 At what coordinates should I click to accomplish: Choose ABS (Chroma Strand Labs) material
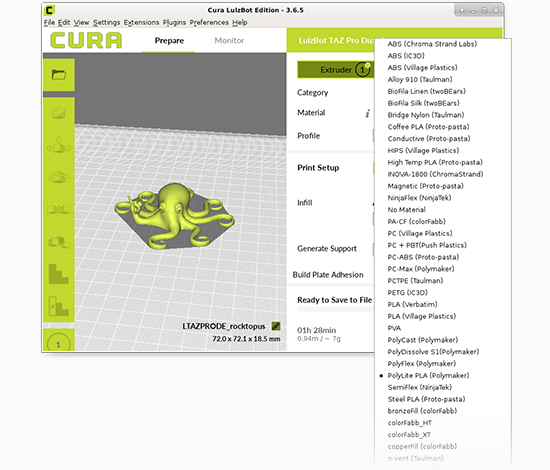click(443, 44)
